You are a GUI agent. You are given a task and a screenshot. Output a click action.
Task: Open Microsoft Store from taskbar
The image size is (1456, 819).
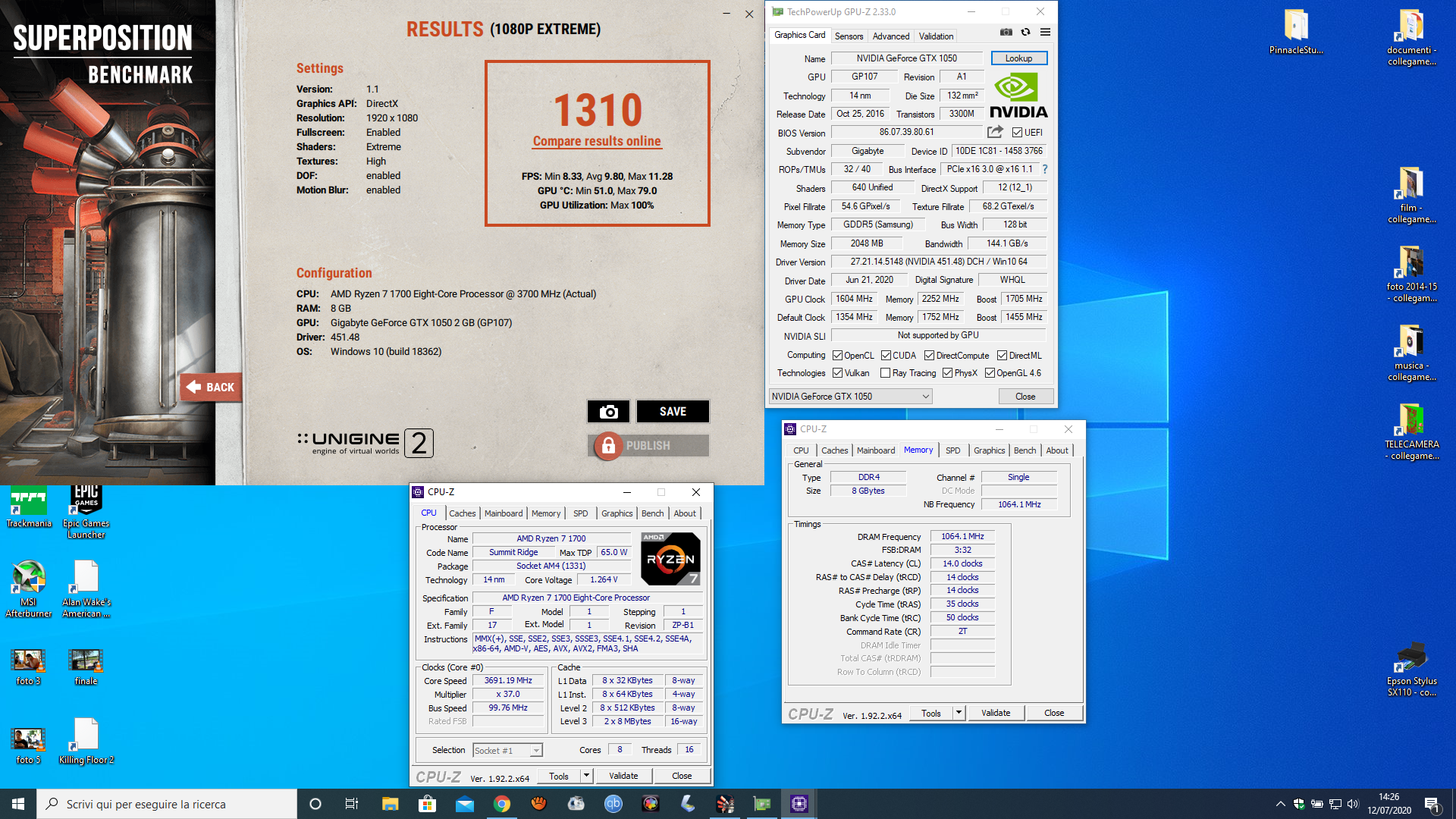pos(427,804)
